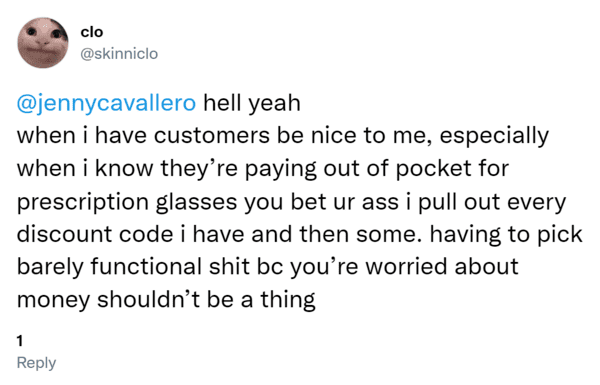Click the Reply button
Image resolution: width=600 pixels, height=385 pixels.
(x=36, y=363)
